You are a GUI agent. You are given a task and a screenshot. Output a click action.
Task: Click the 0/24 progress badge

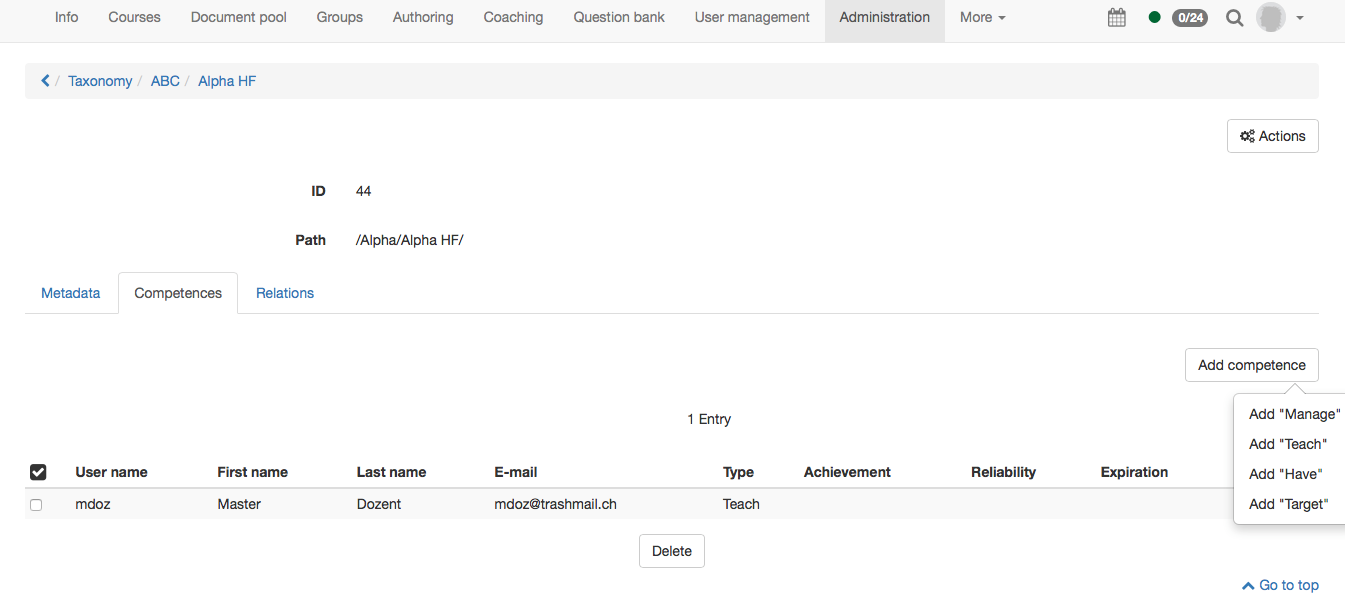pos(1189,17)
